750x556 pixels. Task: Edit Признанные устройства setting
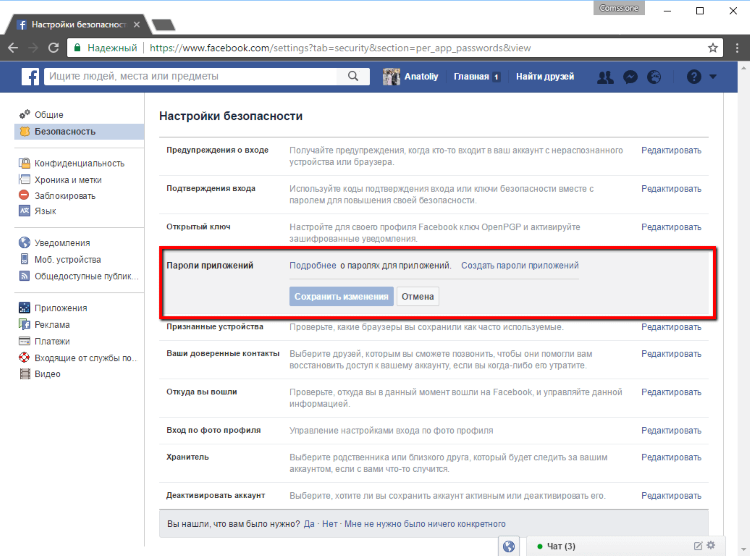(671, 327)
